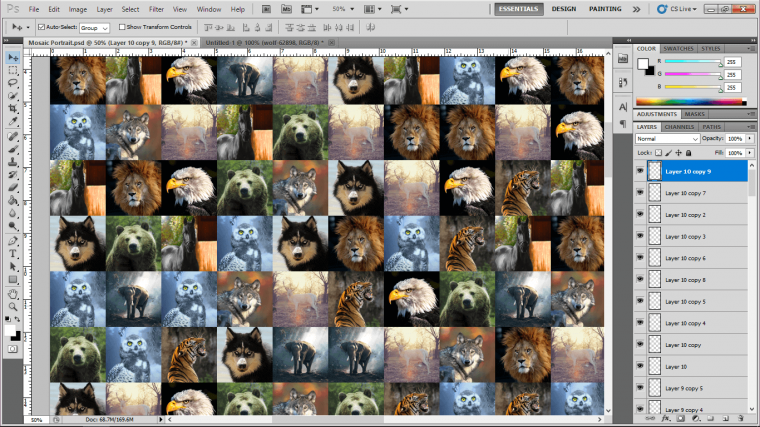The image size is (760, 427).
Task: Open the Auto-Select Group dropdown
Action: (x=94, y=28)
